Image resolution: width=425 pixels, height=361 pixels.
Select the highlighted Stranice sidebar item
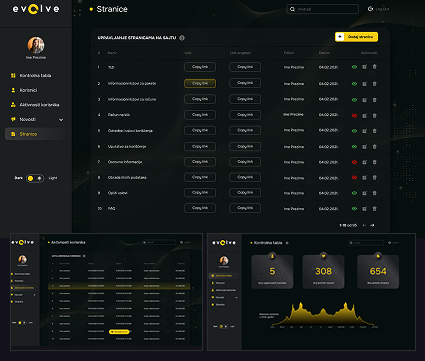pos(35,134)
